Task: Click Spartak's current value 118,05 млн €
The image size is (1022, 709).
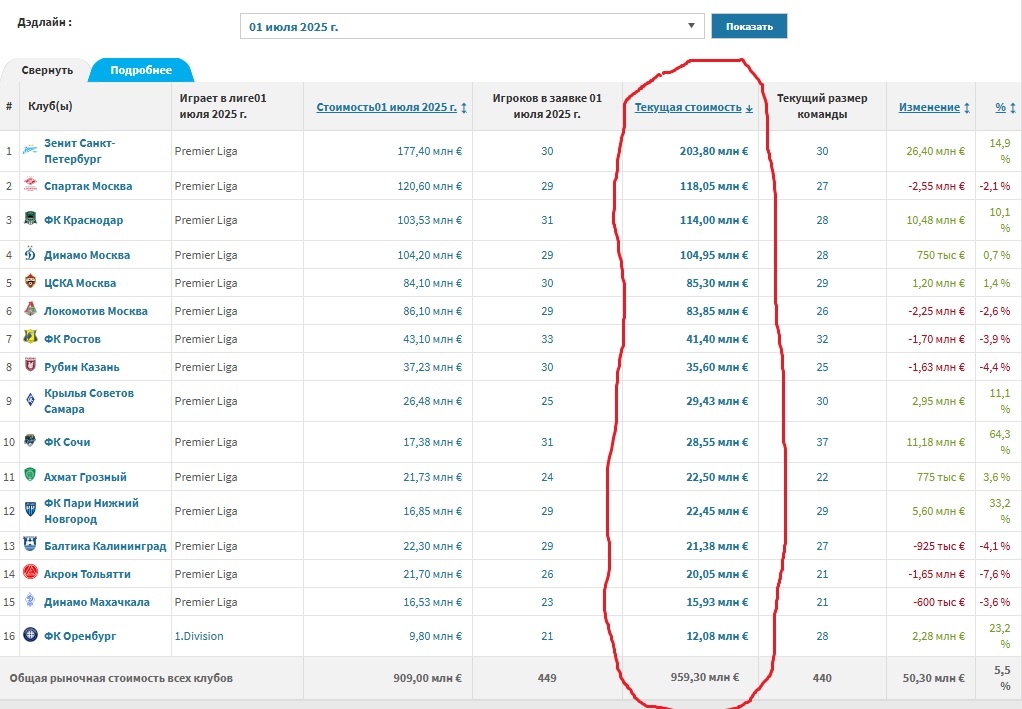Action: tap(714, 186)
